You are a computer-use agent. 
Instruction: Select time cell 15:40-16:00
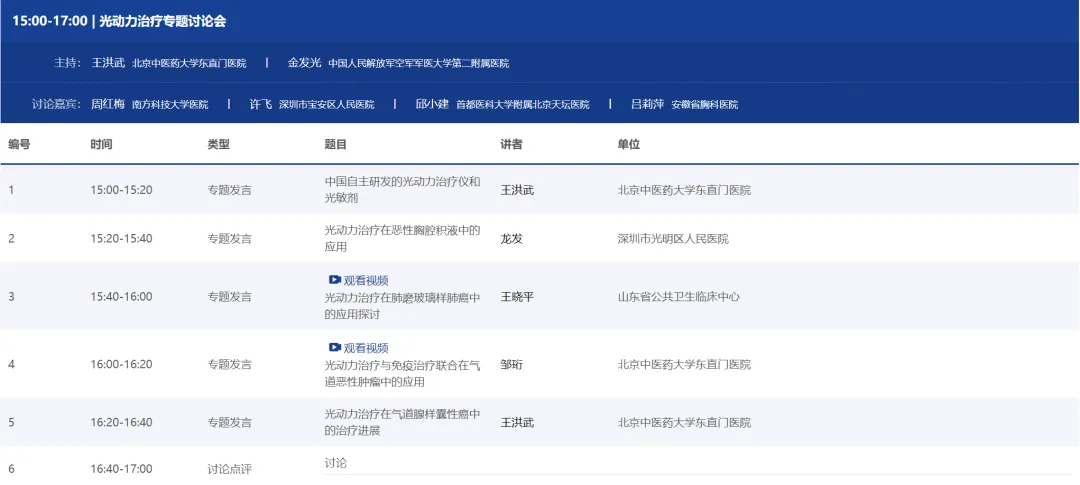pyautogui.click(x=121, y=296)
